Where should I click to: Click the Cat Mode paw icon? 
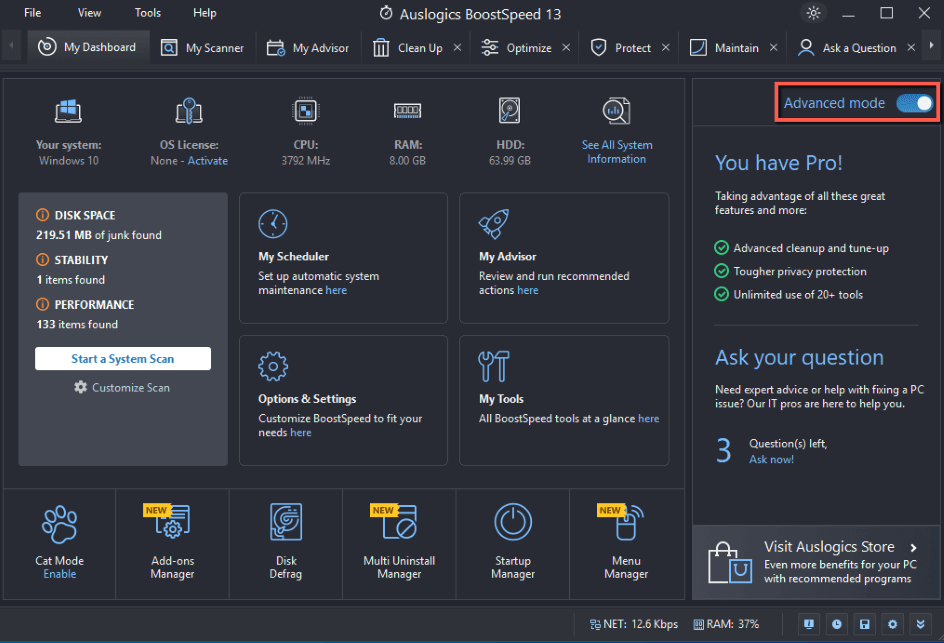click(60, 524)
